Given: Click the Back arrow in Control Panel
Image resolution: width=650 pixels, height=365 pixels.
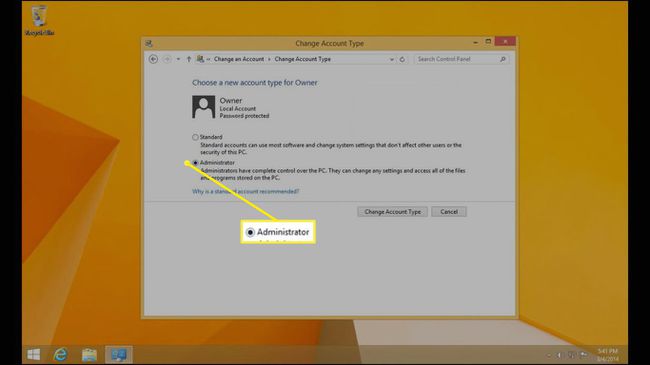Looking at the screenshot, I should (153, 59).
